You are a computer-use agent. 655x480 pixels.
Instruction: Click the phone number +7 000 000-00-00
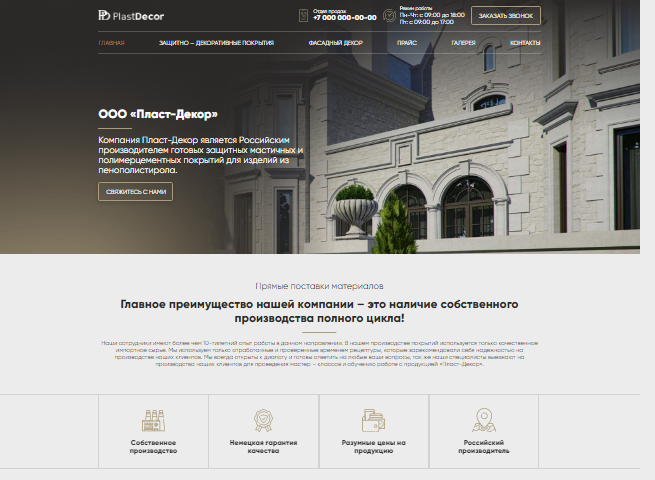click(345, 18)
